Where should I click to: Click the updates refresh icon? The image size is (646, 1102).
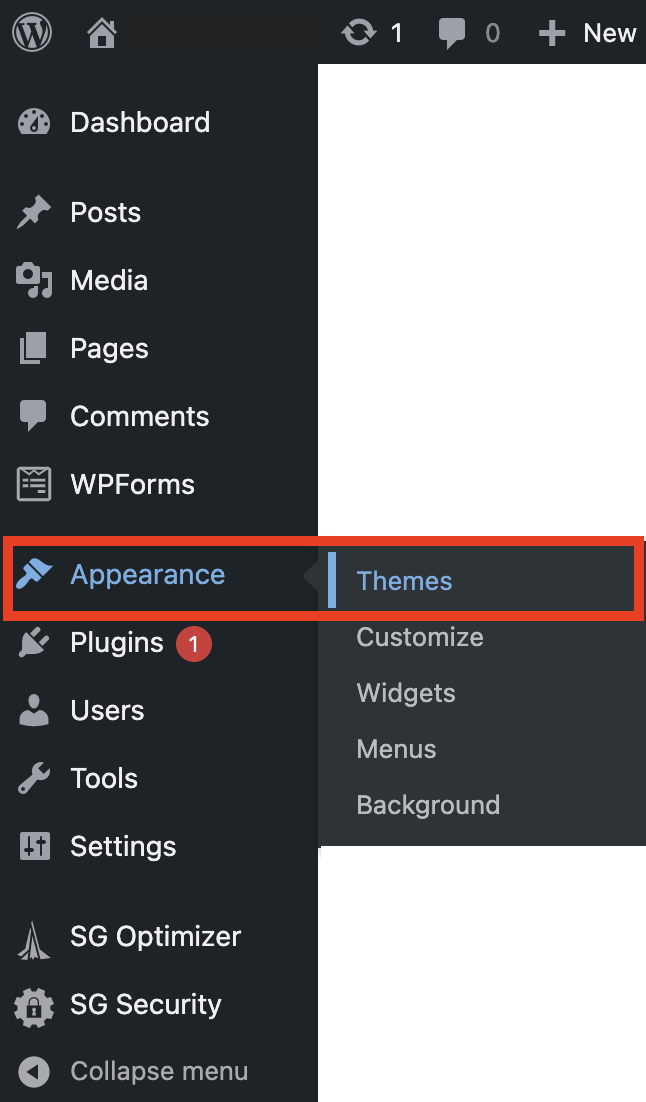coord(358,33)
